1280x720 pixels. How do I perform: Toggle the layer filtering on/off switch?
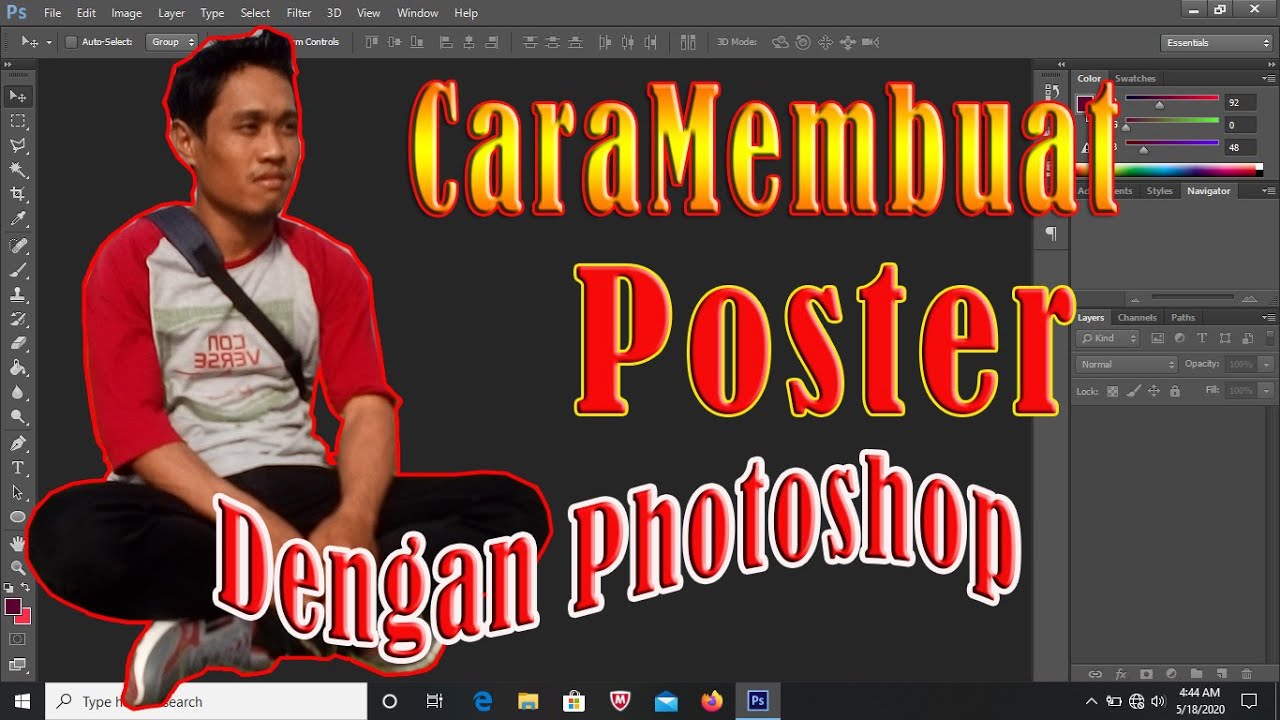point(1270,338)
